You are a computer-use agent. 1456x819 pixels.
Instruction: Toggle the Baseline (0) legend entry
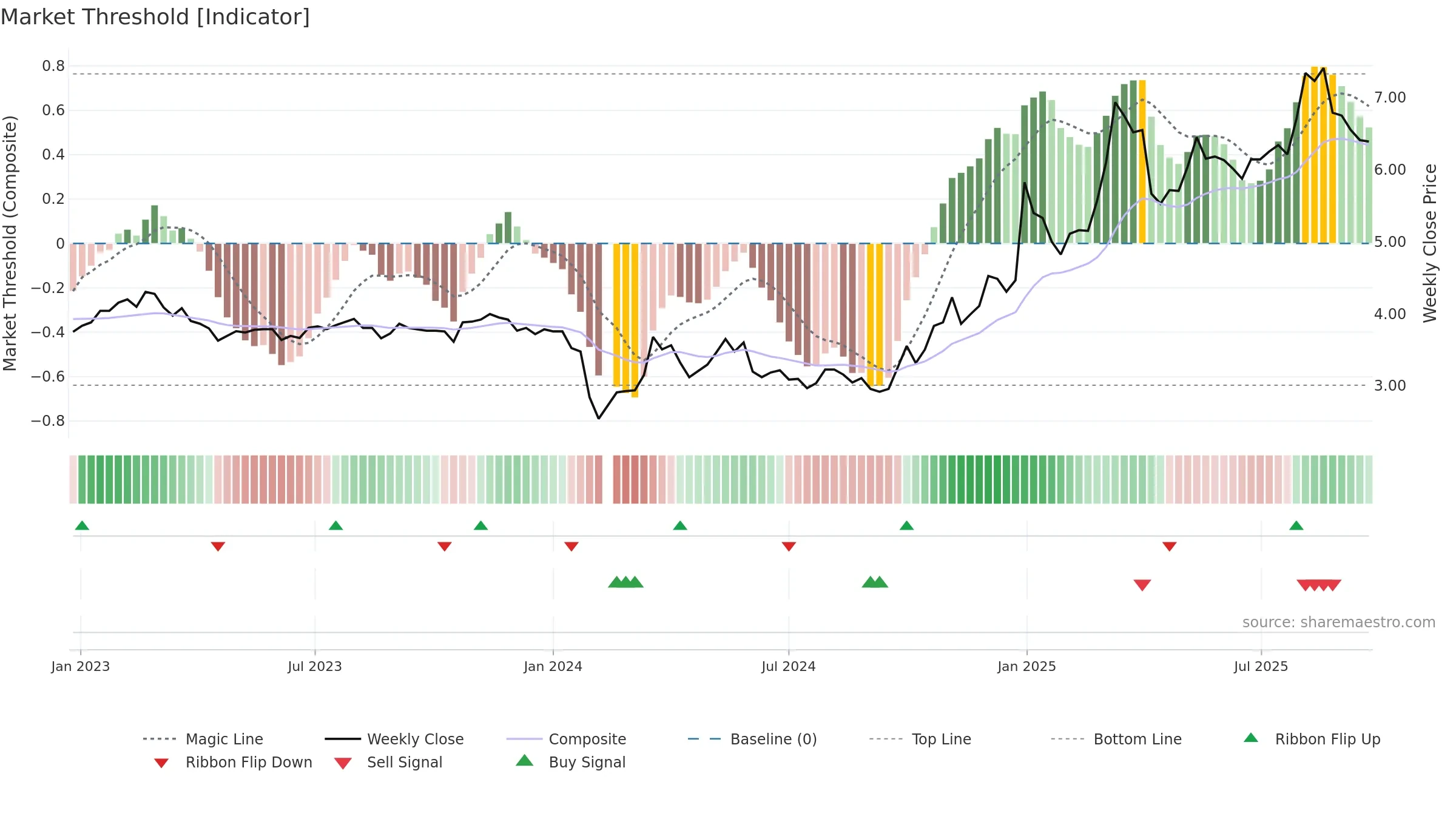(x=752, y=739)
